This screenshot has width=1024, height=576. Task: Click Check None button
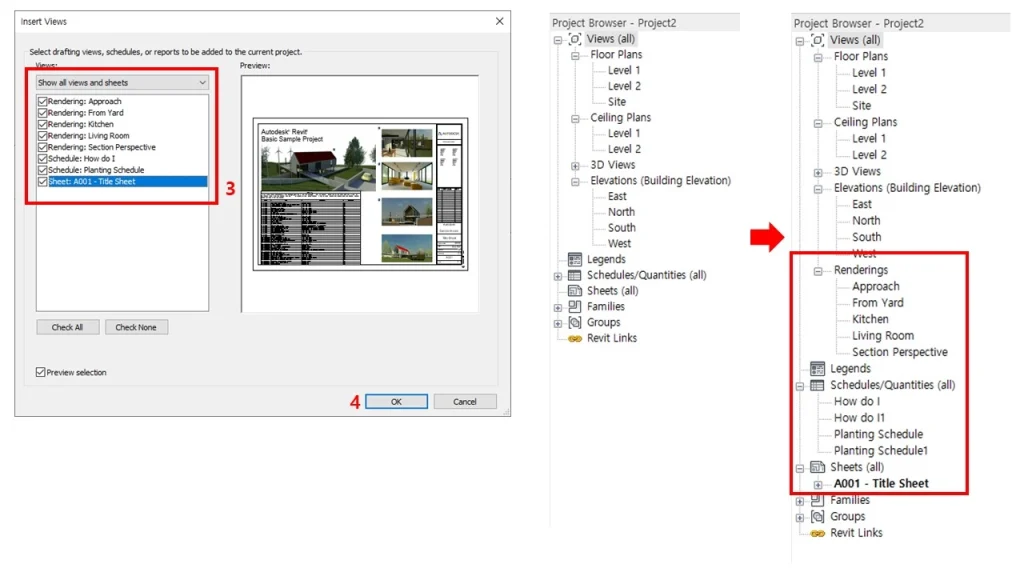(136, 327)
